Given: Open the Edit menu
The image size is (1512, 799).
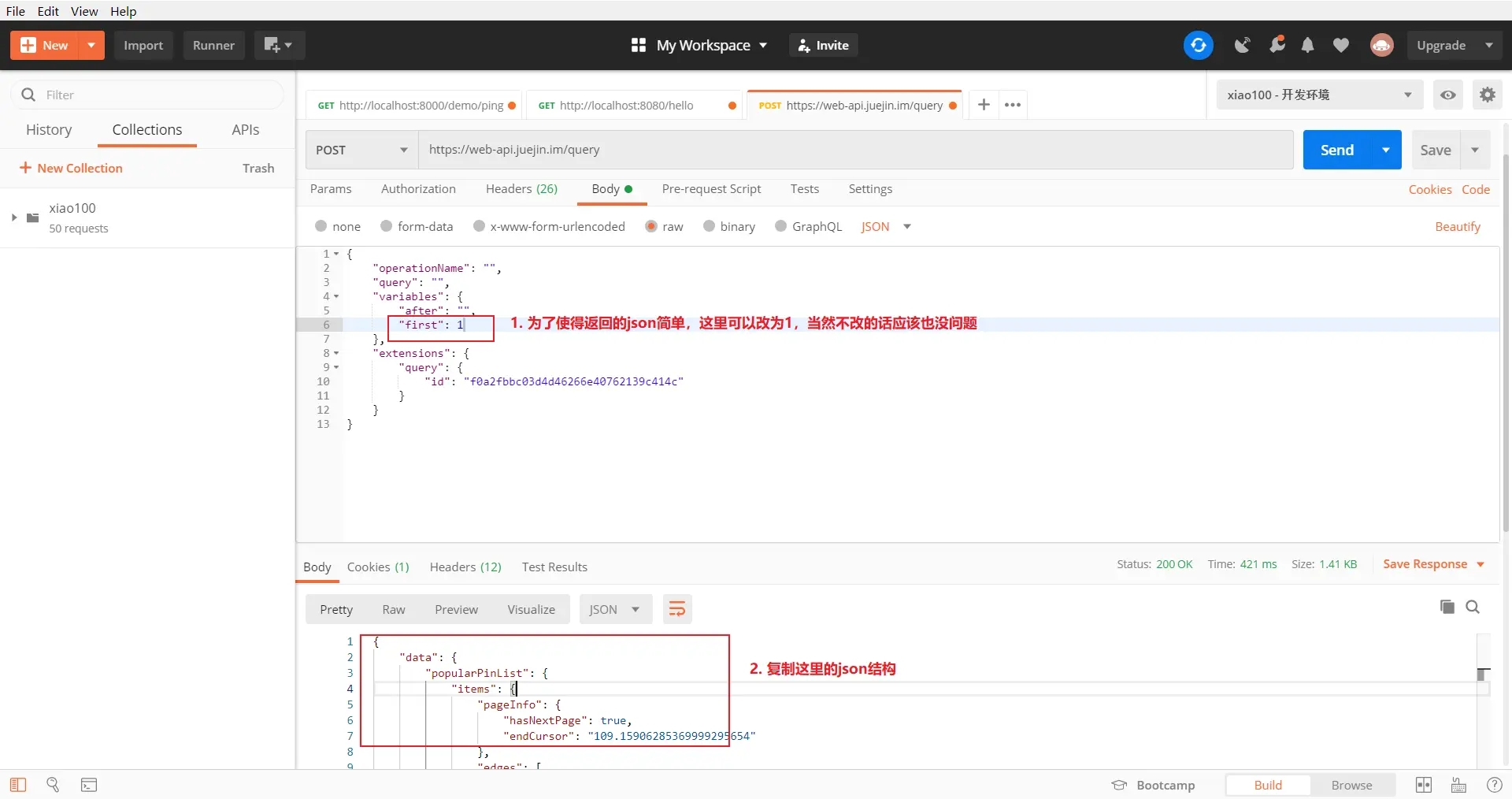Looking at the screenshot, I should pos(48,11).
